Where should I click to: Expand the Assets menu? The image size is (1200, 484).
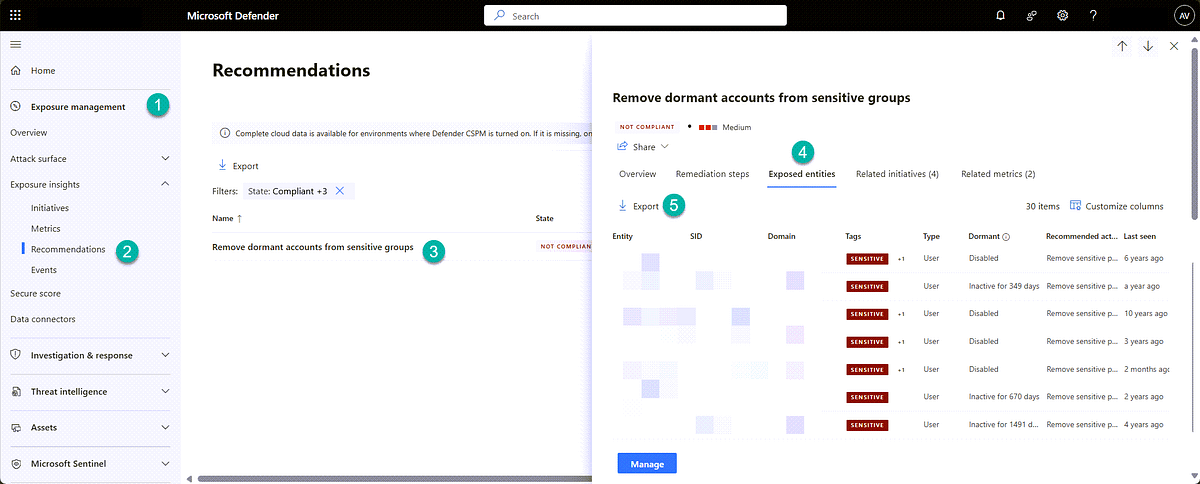click(x=165, y=427)
